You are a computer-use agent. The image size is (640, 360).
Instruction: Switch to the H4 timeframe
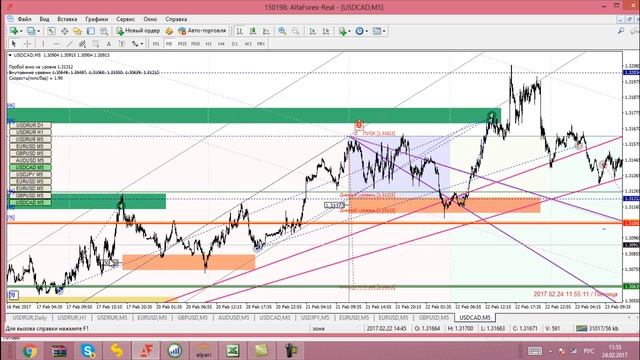pos(221,44)
